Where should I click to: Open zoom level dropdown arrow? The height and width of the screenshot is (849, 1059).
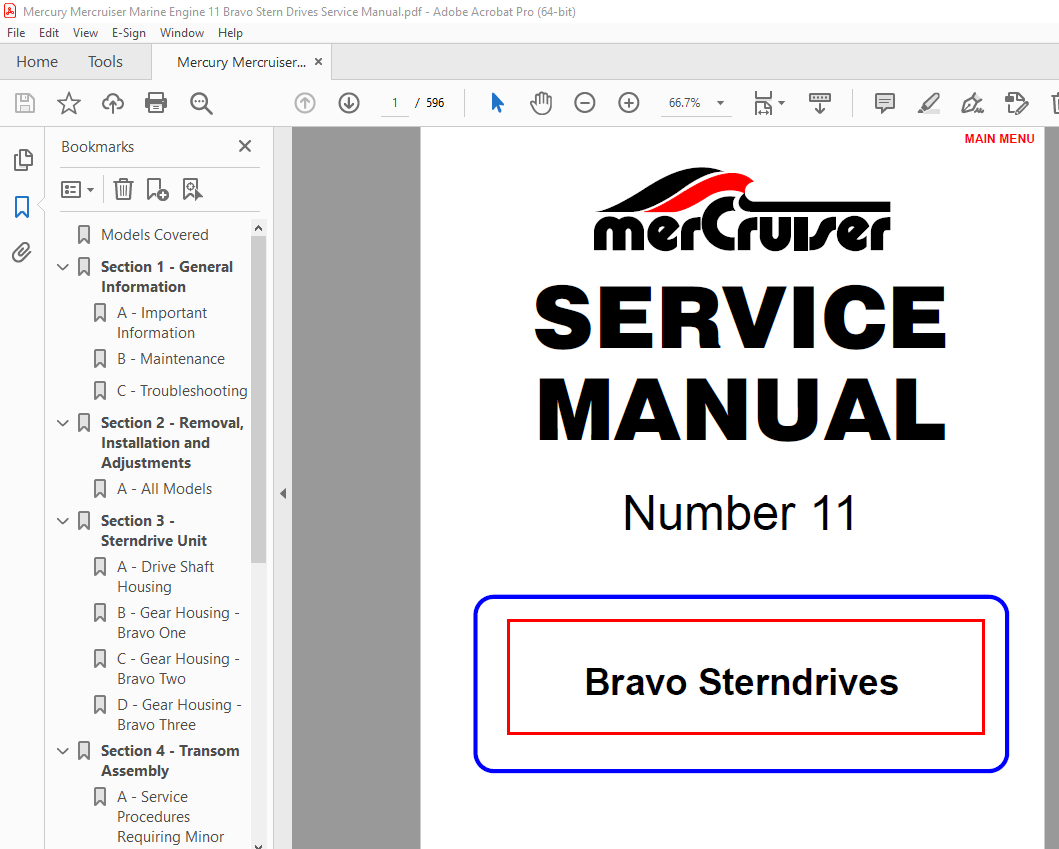point(721,103)
